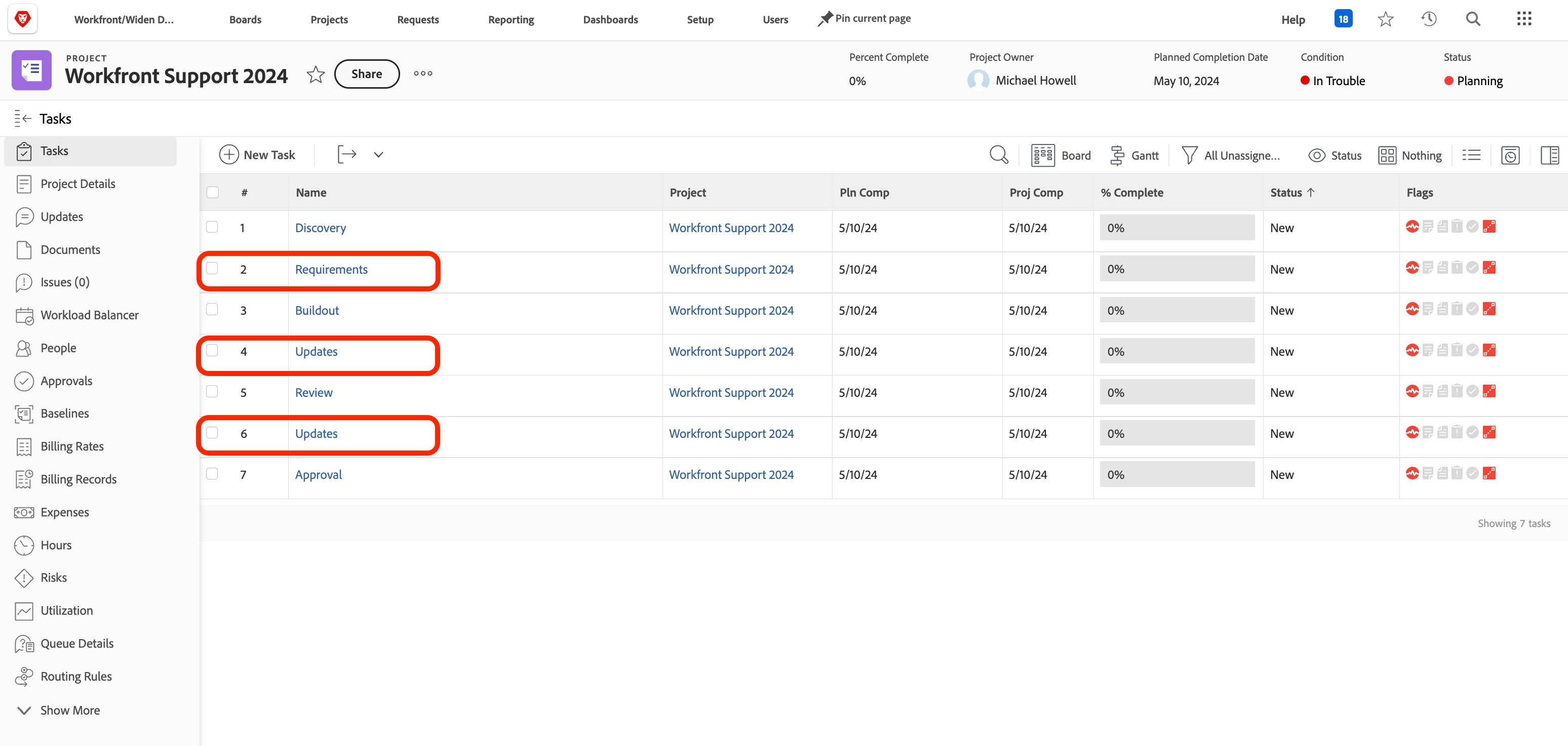
Task: Click the 0% complete bar for Review
Action: pyautogui.click(x=1177, y=392)
